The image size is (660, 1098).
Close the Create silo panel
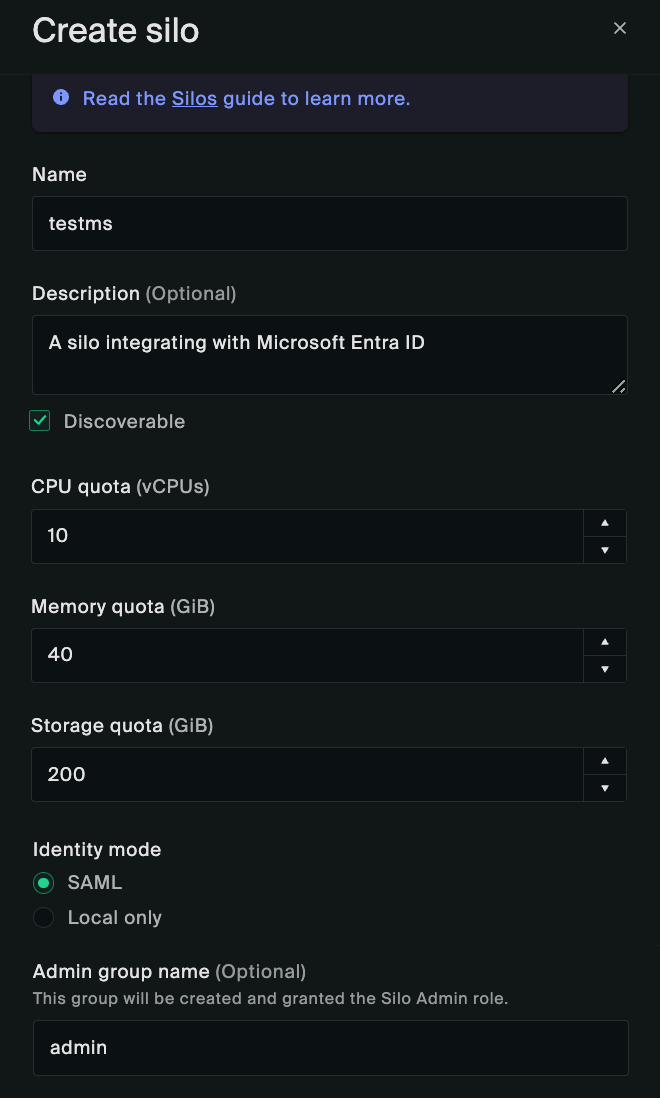click(x=620, y=29)
